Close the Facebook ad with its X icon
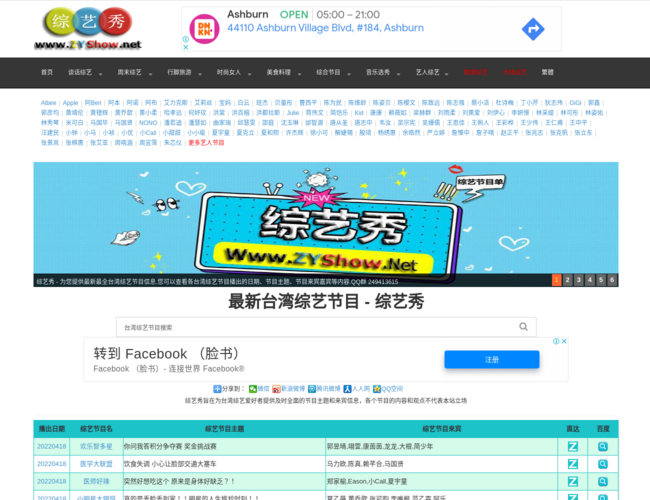Viewport: 650px width, 500px height. click(x=564, y=341)
